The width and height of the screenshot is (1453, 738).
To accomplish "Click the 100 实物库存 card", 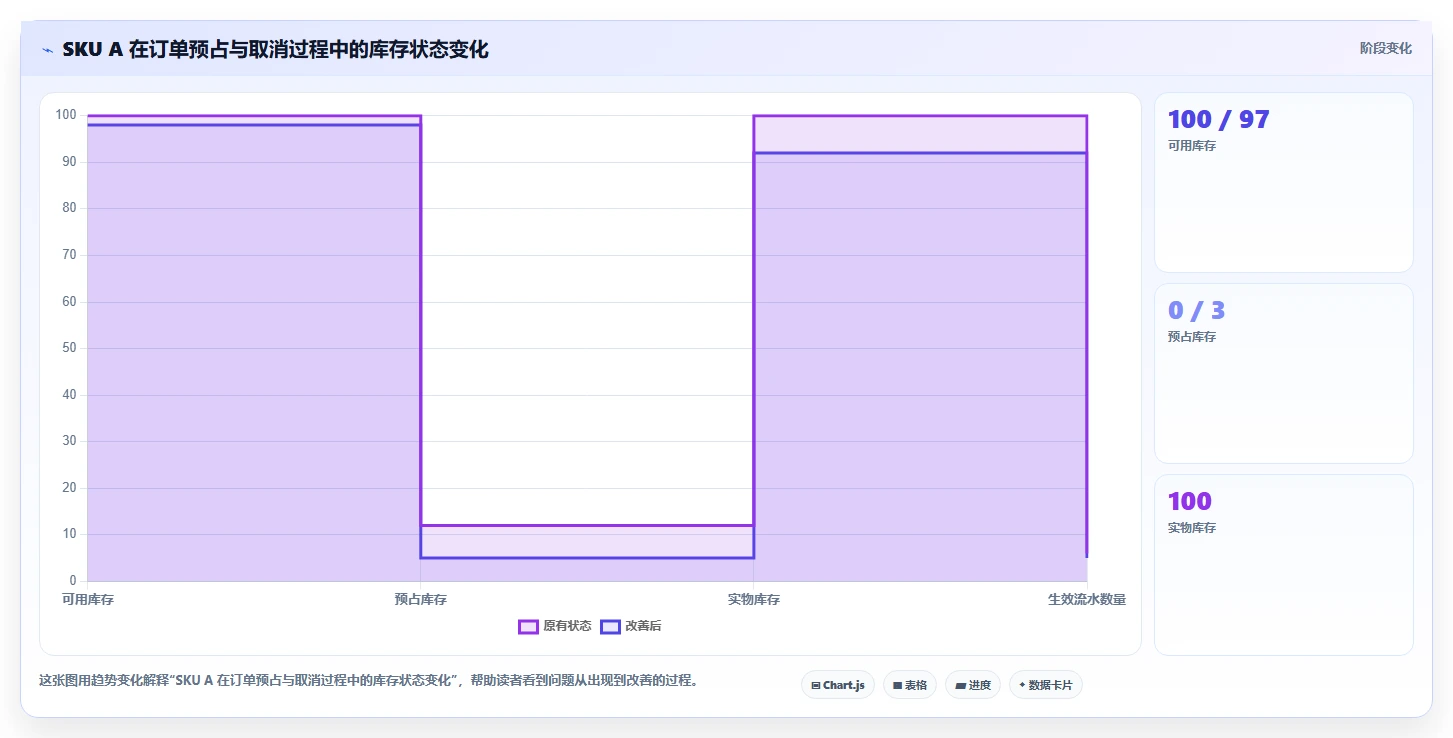I will [1283, 564].
